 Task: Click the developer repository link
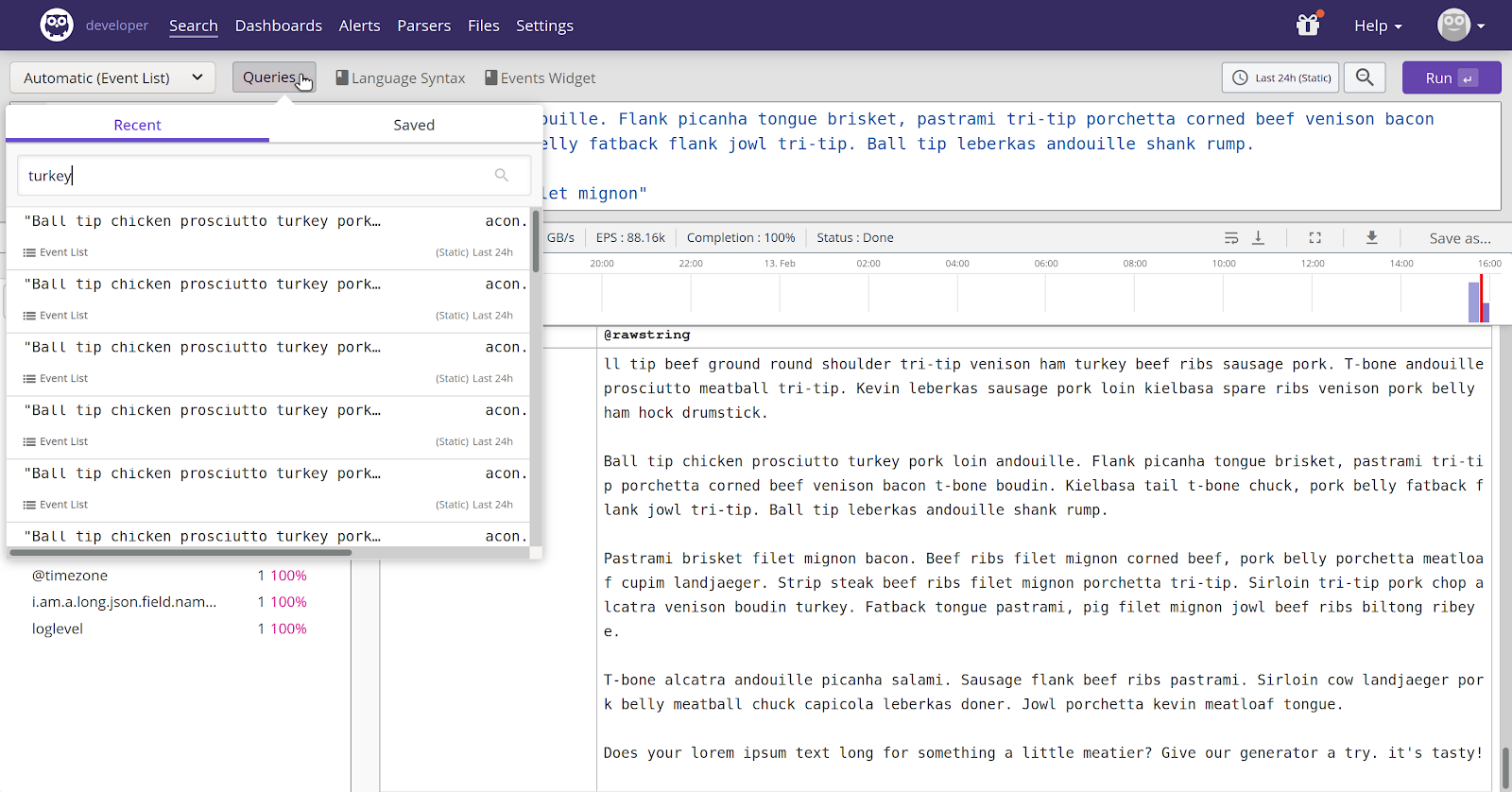pos(117,26)
